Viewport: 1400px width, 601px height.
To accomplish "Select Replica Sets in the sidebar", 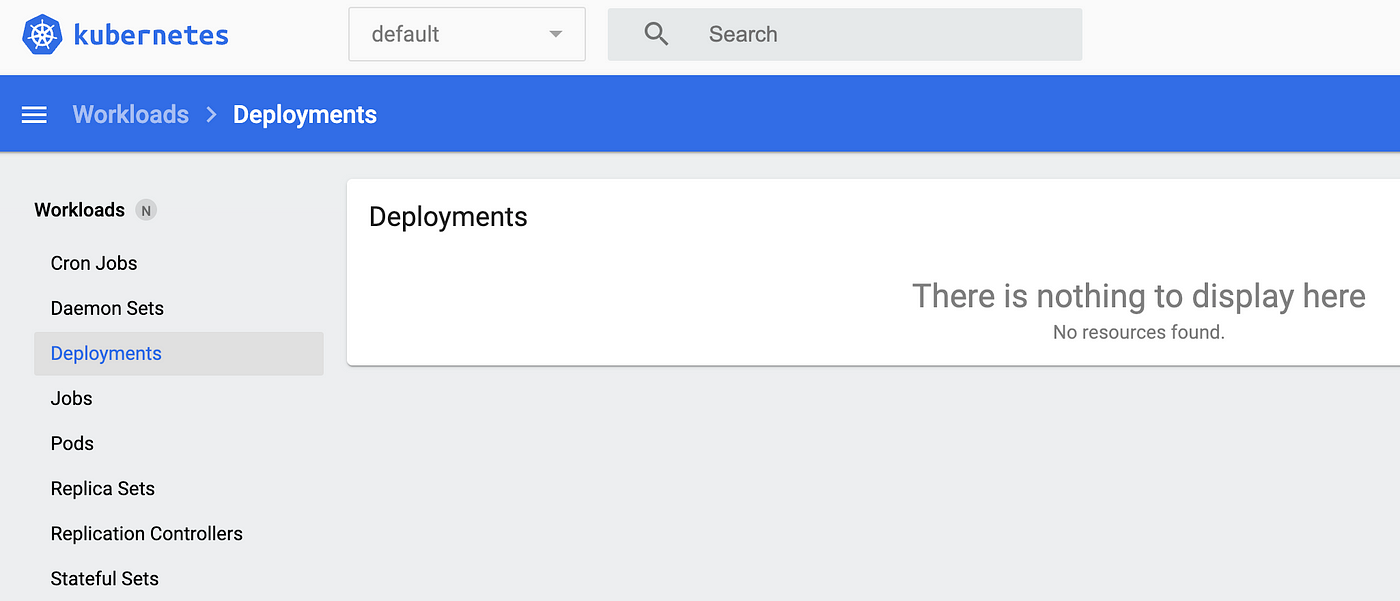I will click(x=103, y=488).
